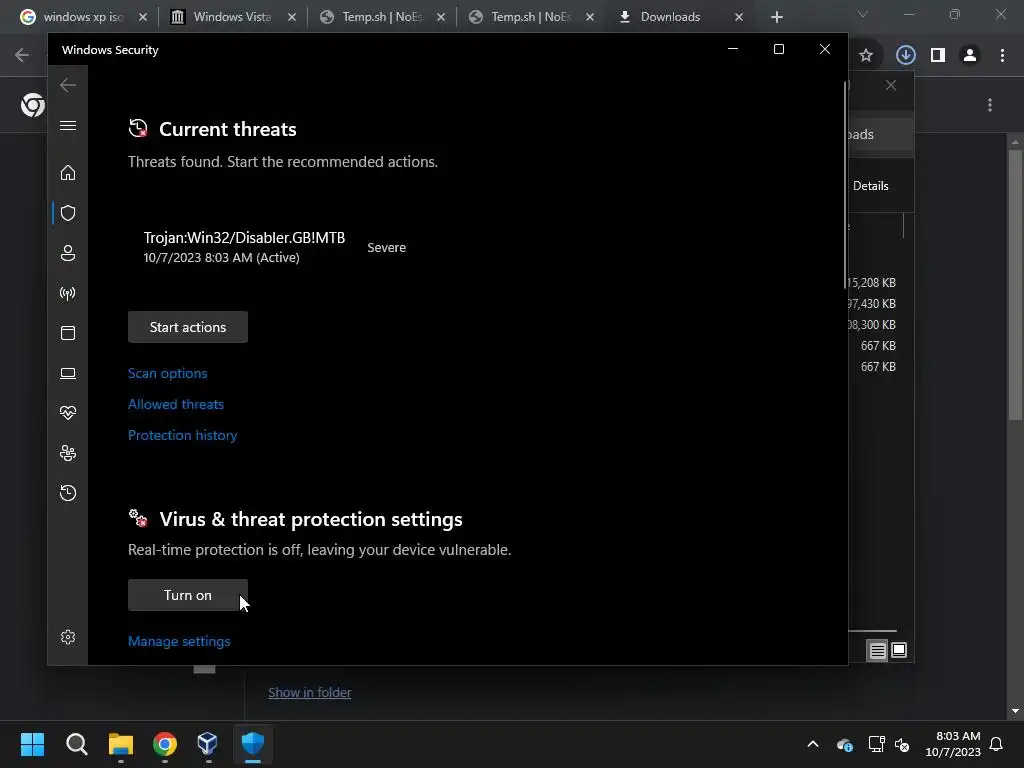The width and height of the screenshot is (1024, 768).
Task: Open network status tray icon
Action: pyautogui.click(x=876, y=744)
